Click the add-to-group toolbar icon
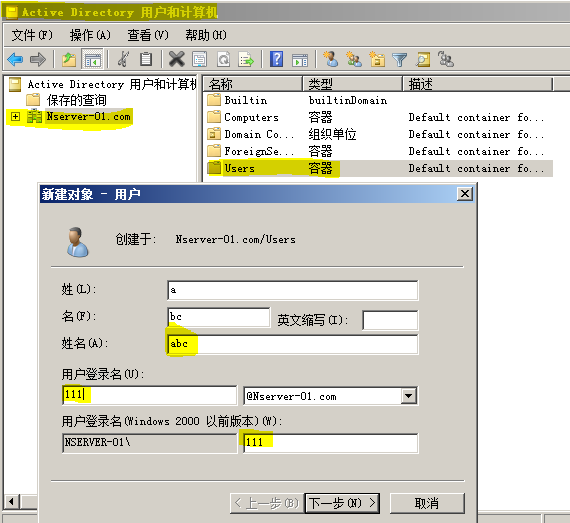Image resolution: width=570 pixels, height=523 pixels. (446, 59)
